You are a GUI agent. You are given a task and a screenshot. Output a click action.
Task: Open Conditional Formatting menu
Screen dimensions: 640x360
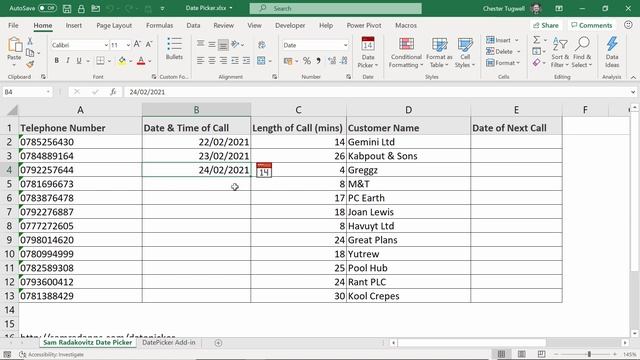point(406,52)
